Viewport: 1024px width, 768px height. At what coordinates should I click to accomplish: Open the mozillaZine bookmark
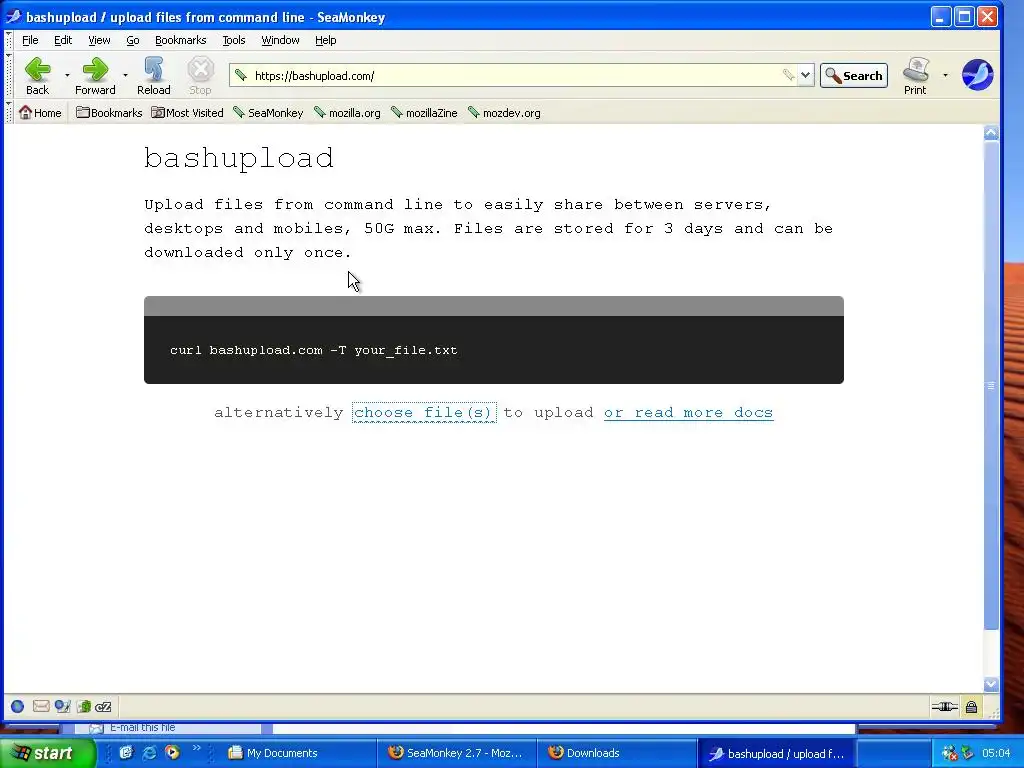[x=424, y=112]
